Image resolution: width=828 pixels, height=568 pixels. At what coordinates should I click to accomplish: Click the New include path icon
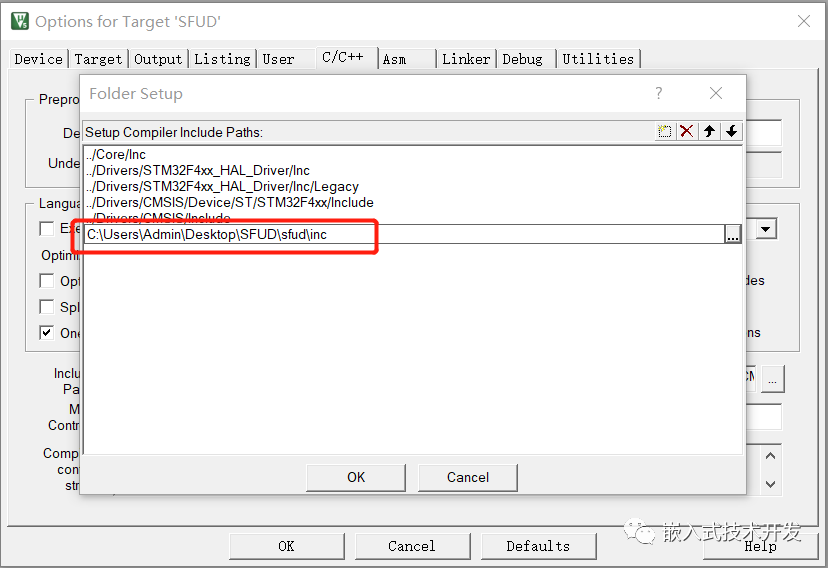pos(664,131)
